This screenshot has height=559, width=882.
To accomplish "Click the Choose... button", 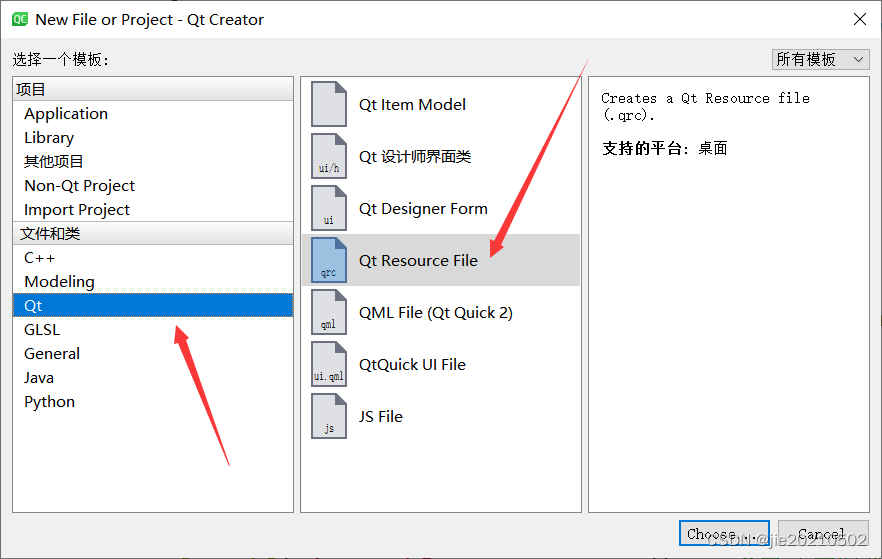I will [724, 533].
